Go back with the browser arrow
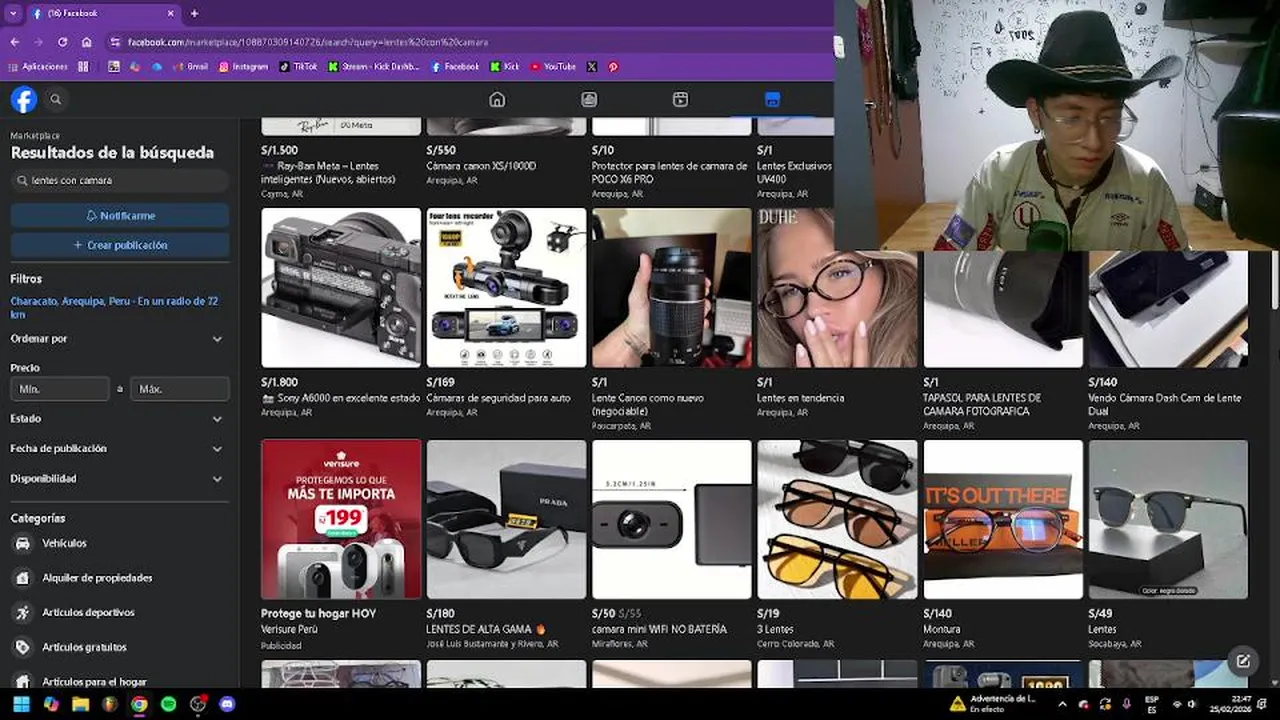 pyautogui.click(x=14, y=42)
